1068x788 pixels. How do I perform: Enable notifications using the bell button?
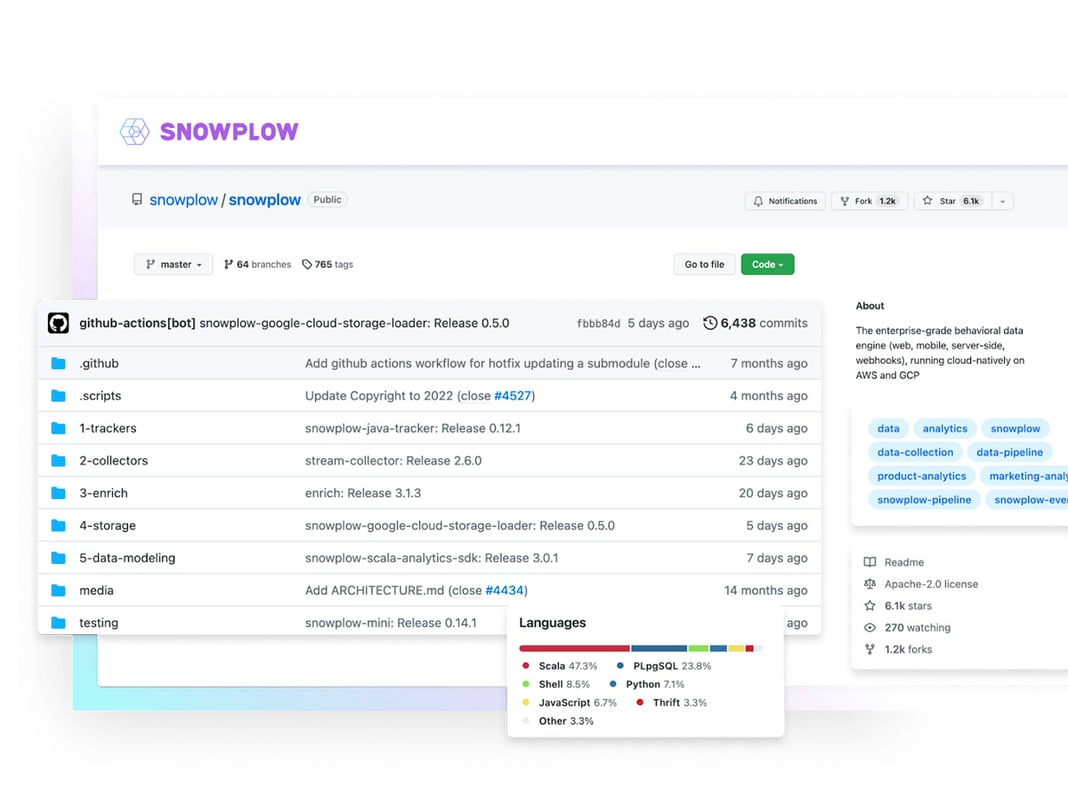tap(785, 200)
